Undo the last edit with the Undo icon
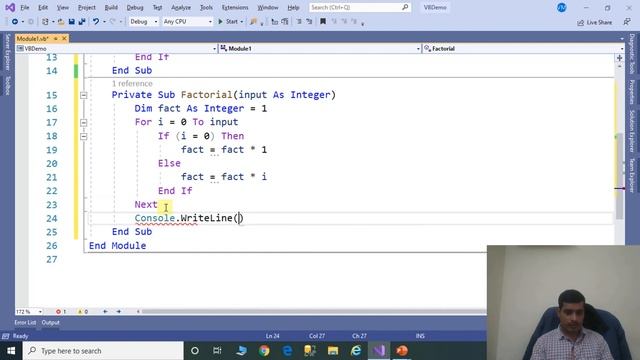Image resolution: width=640 pixels, height=360 pixels. (x=96, y=22)
